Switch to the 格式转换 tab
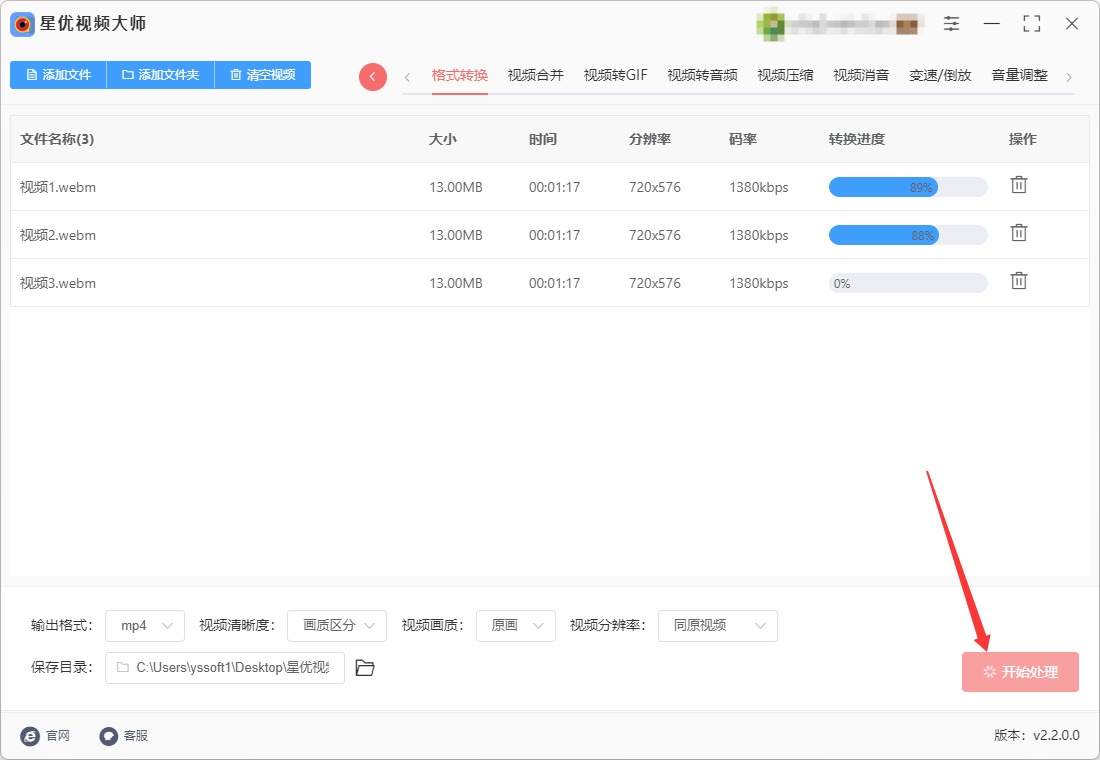Image resolution: width=1100 pixels, height=760 pixels. click(460, 75)
